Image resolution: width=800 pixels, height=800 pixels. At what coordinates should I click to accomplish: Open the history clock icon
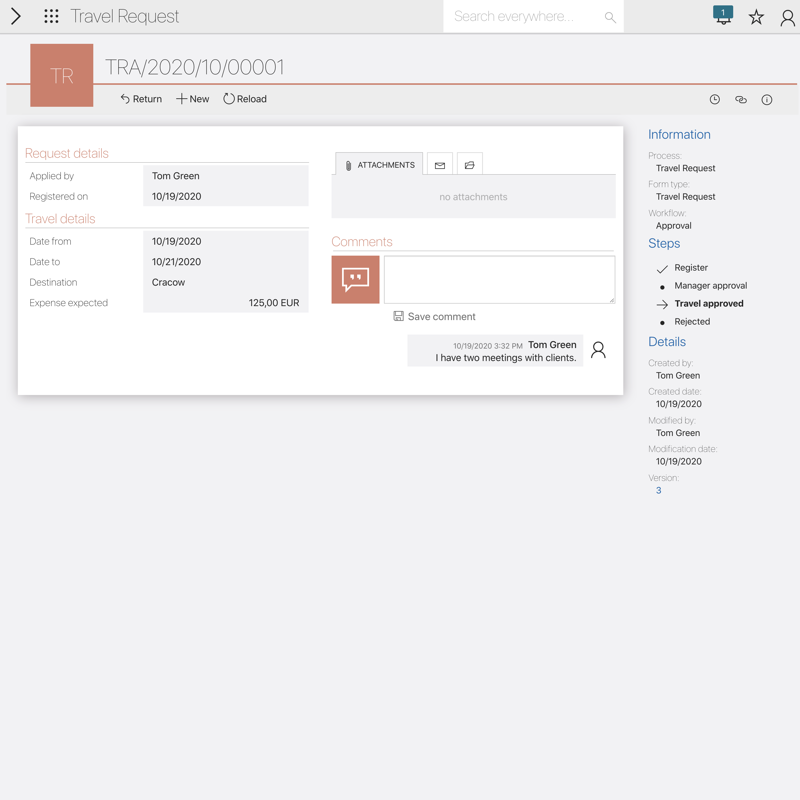(x=715, y=100)
